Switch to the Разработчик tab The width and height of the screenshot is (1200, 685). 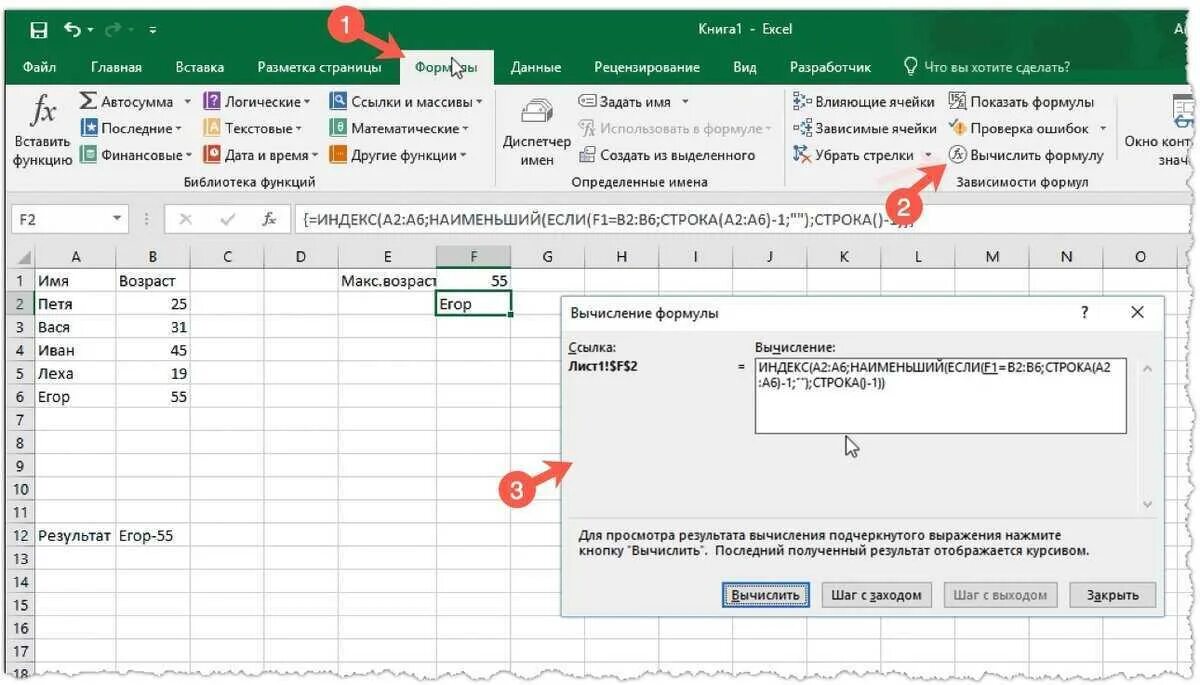(x=830, y=67)
